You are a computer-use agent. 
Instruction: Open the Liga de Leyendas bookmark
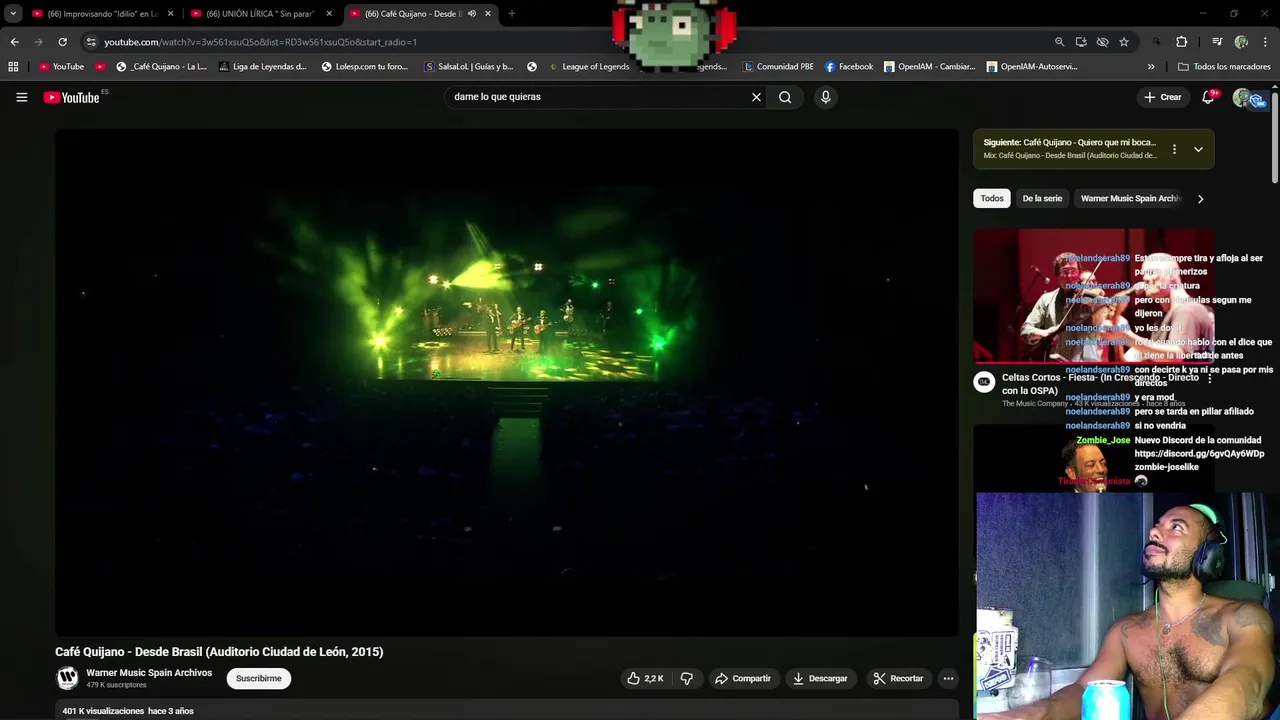click(262, 67)
